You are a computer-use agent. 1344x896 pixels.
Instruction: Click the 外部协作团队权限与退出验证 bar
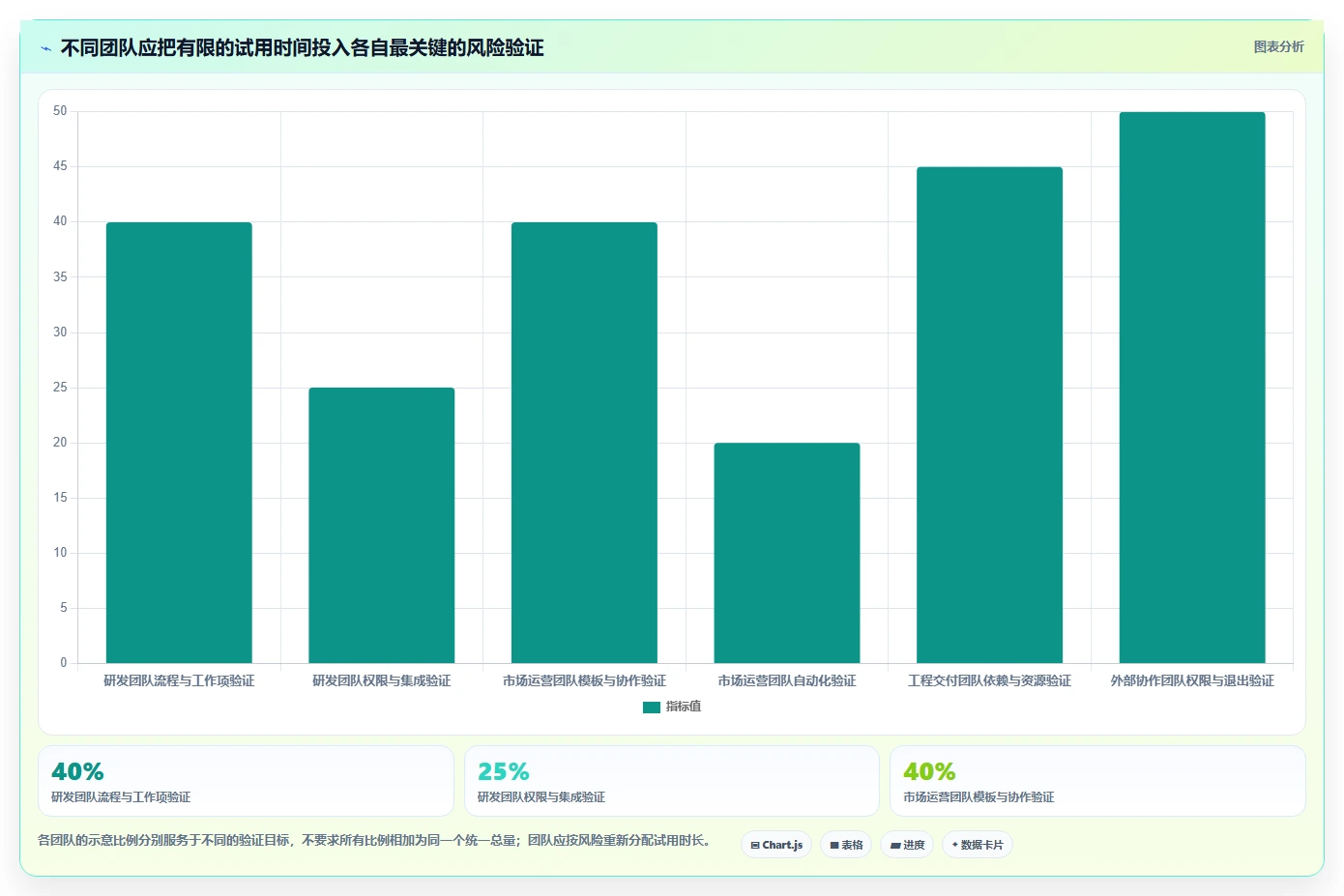point(1192,388)
